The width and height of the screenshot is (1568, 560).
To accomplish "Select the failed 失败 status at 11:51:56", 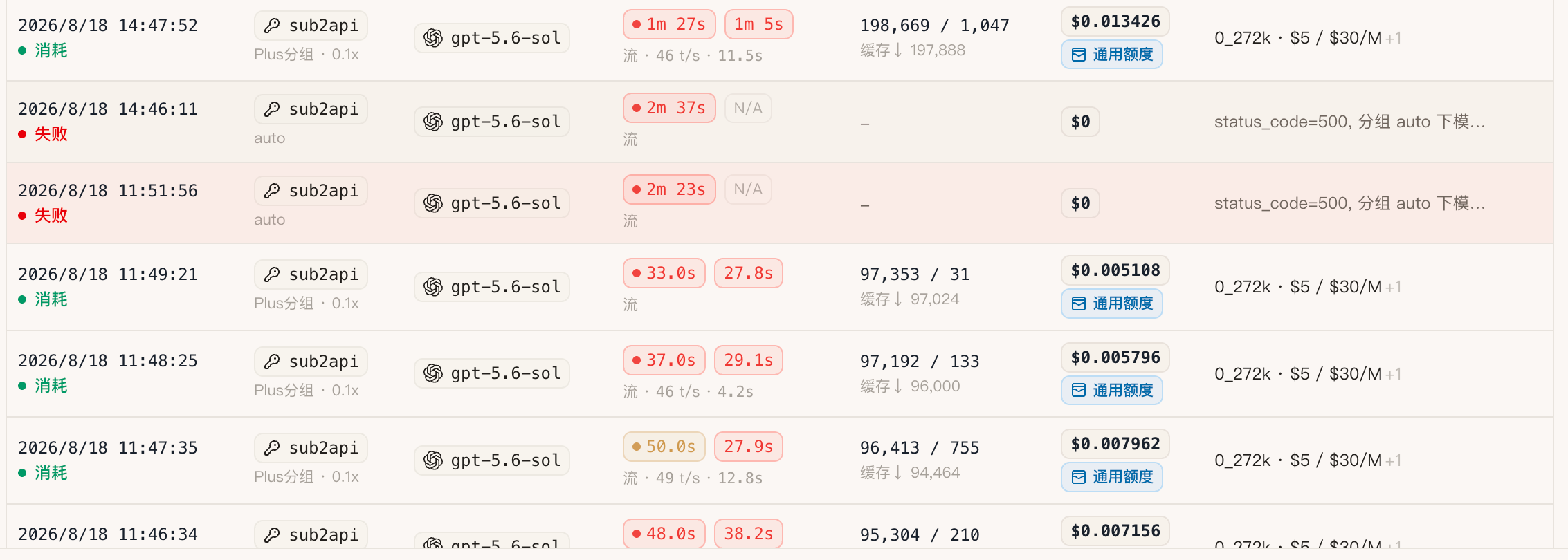I will pyautogui.click(x=43, y=216).
